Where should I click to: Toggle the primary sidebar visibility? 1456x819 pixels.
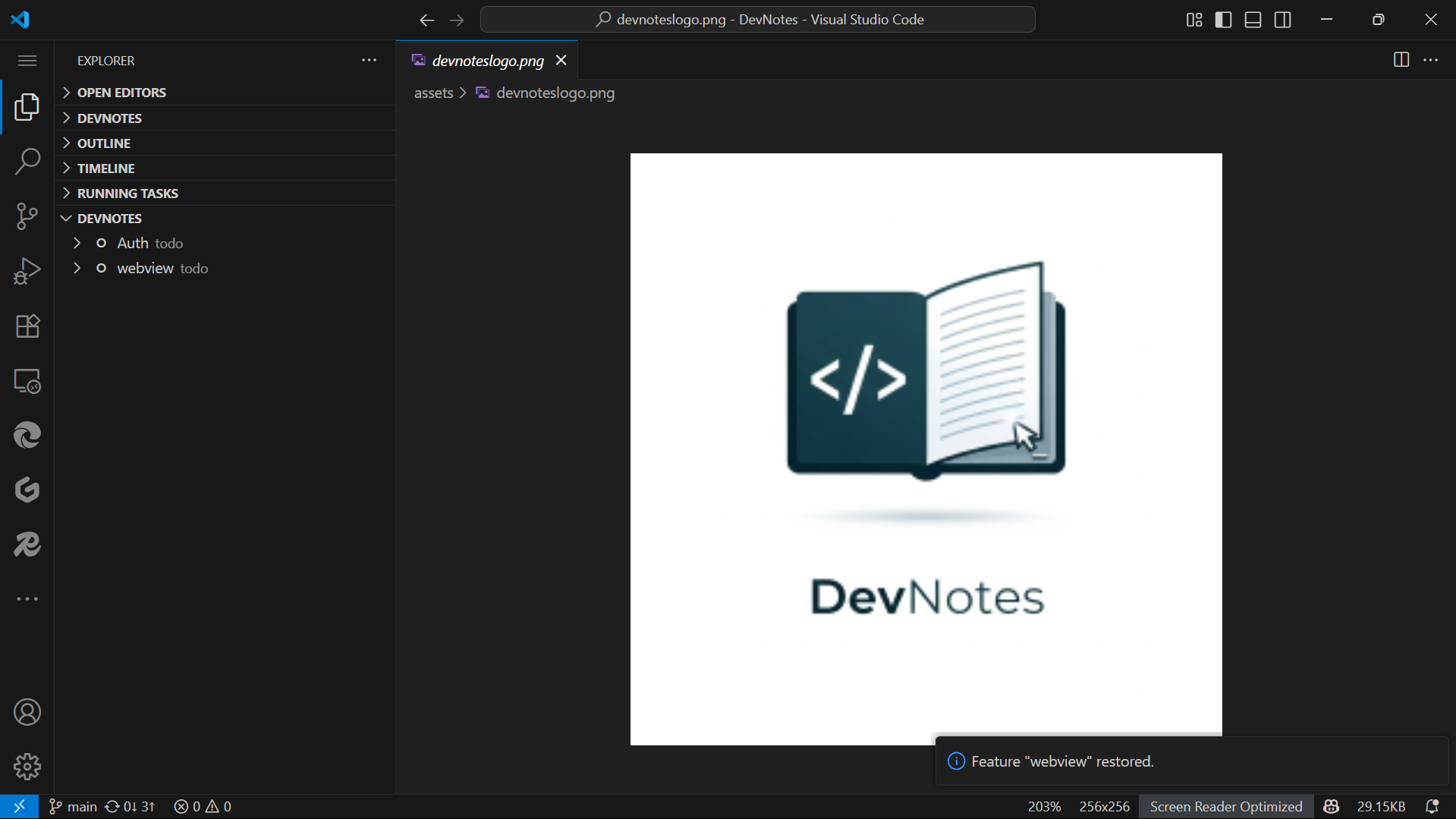[1223, 20]
